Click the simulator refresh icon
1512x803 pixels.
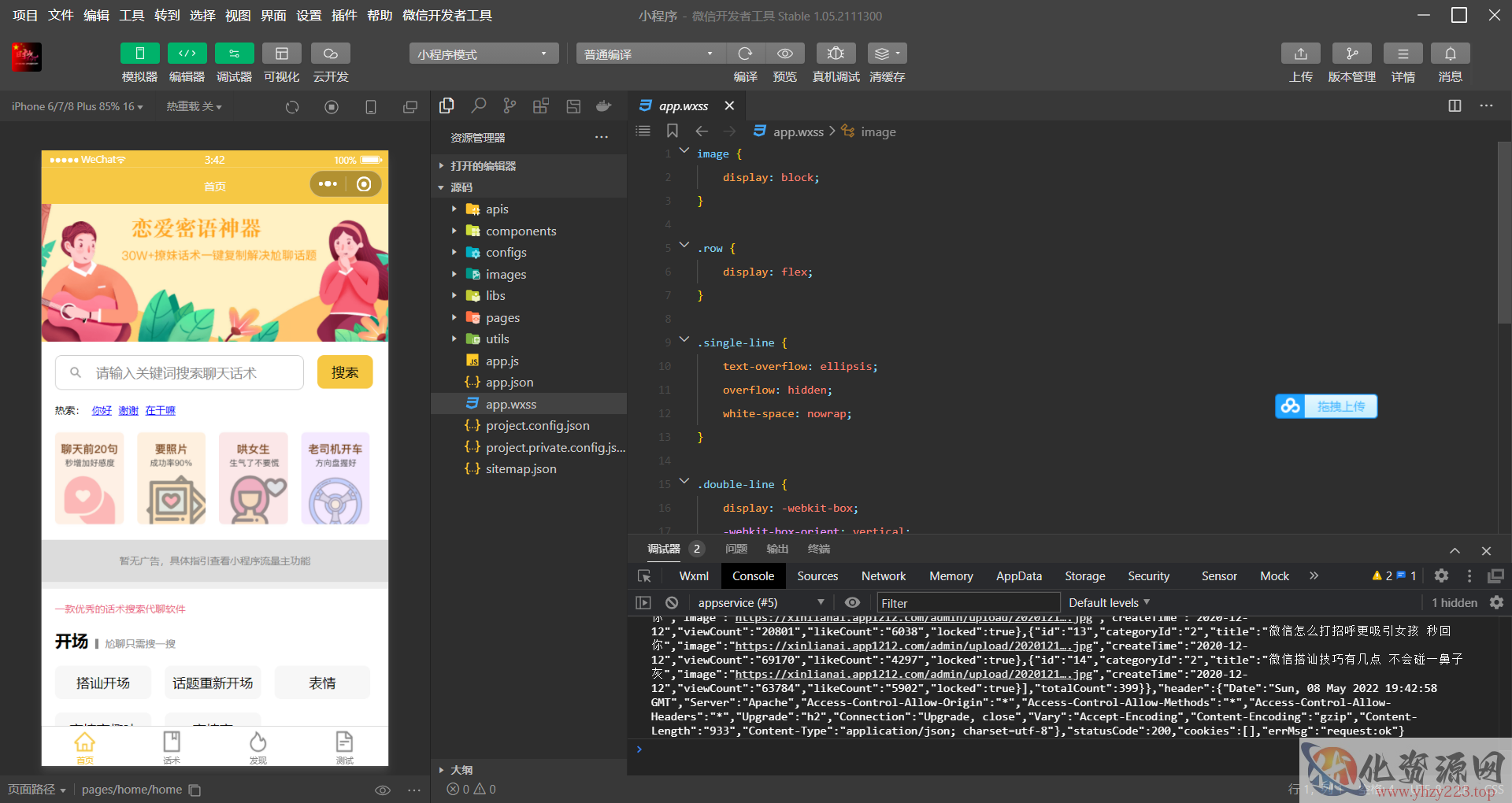(x=292, y=107)
